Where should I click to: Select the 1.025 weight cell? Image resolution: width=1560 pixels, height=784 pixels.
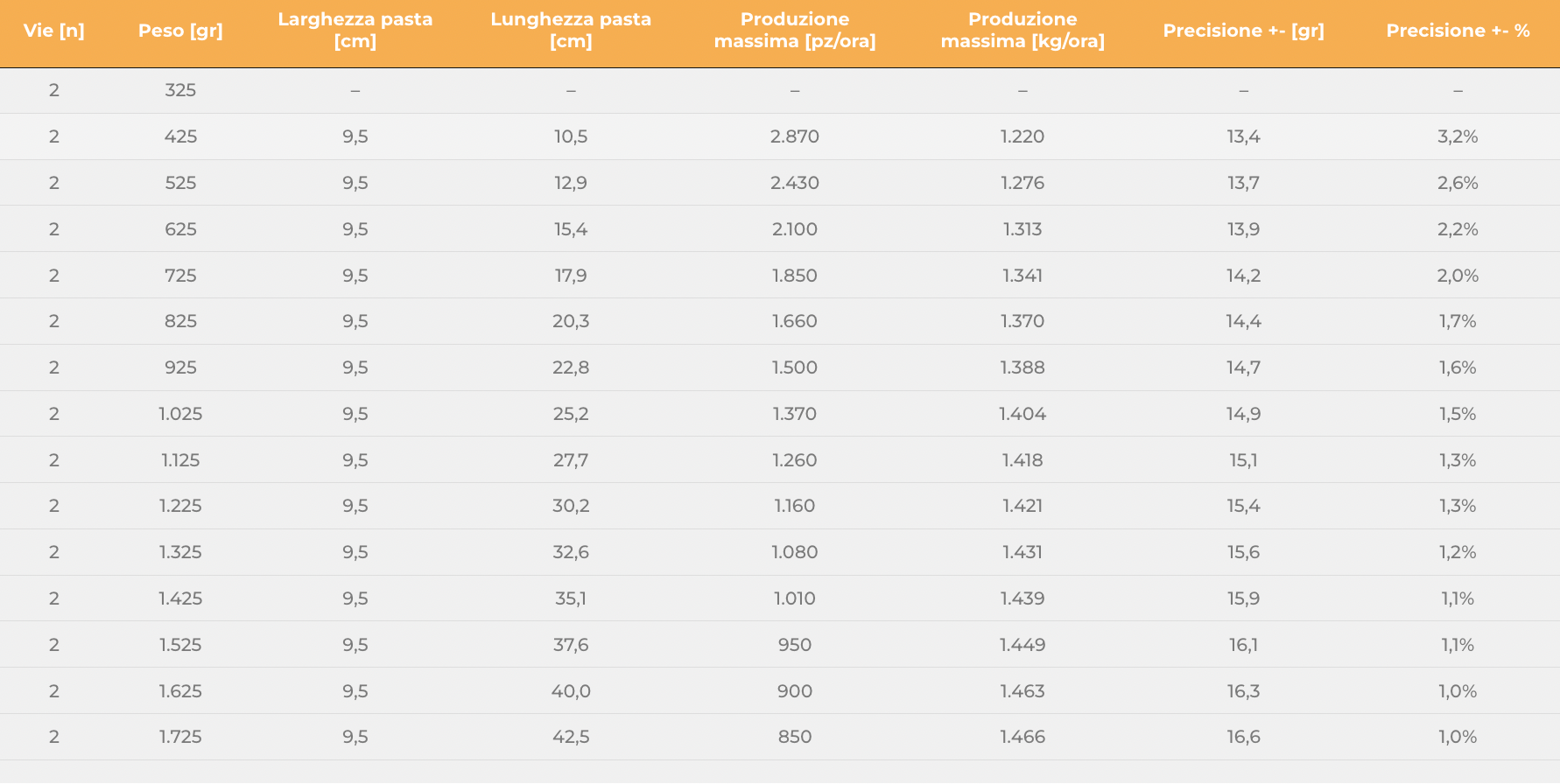[180, 414]
